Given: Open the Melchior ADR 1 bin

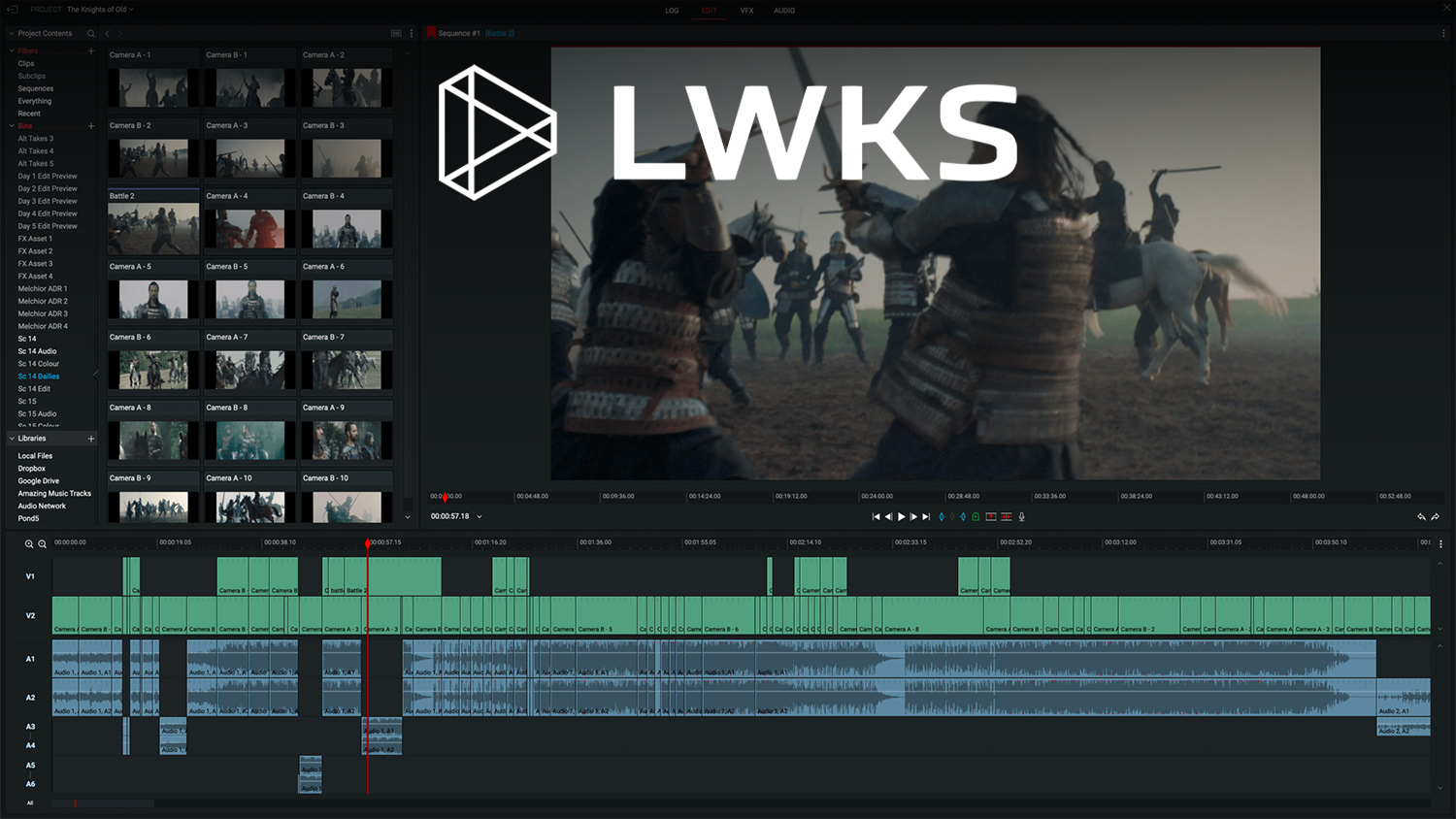Looking at the screenshot, I should tap(43, 289).
